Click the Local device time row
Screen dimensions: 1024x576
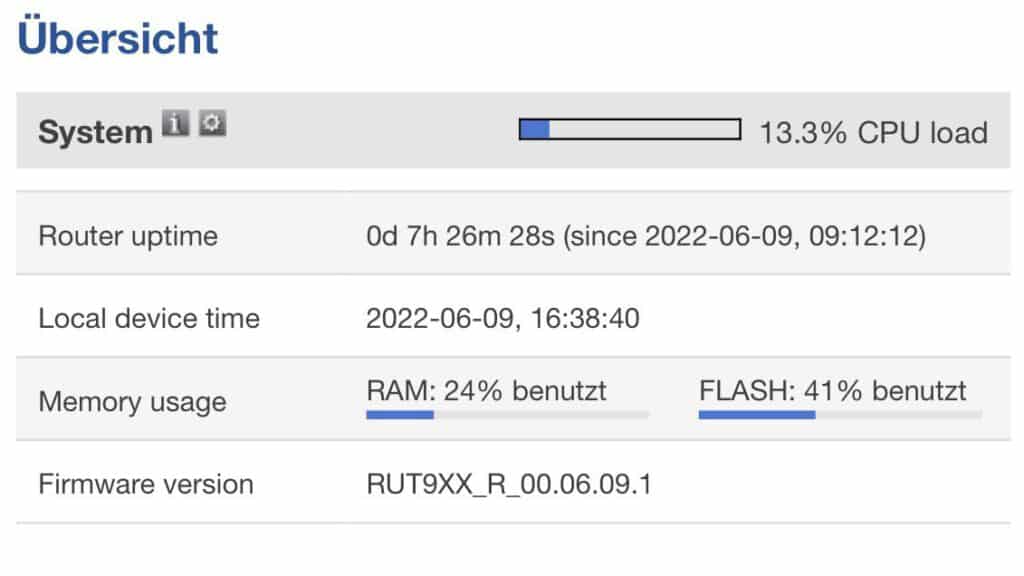click(148, 318)
